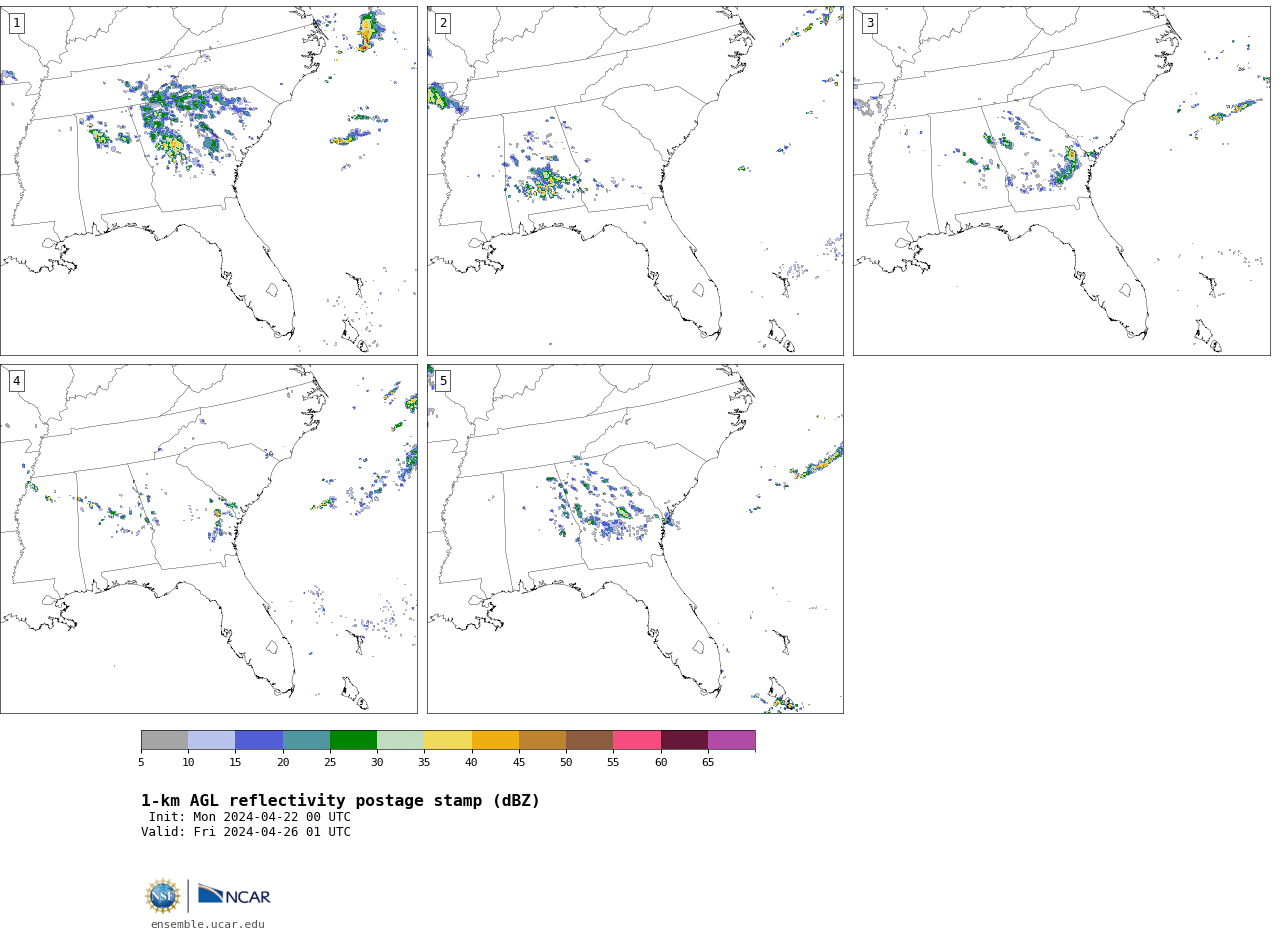Click the panel number 5 label box

click(443, 381)
